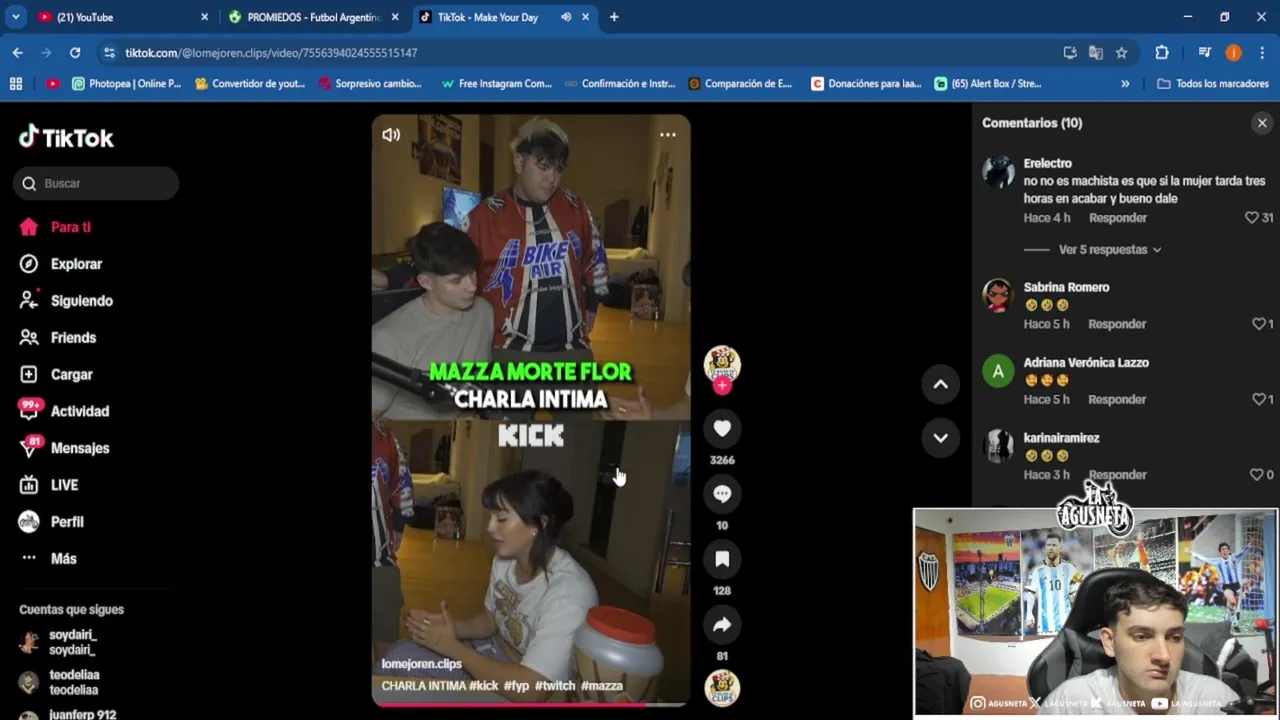Open the sound disc at video bottom

click(x=722, y=688)
